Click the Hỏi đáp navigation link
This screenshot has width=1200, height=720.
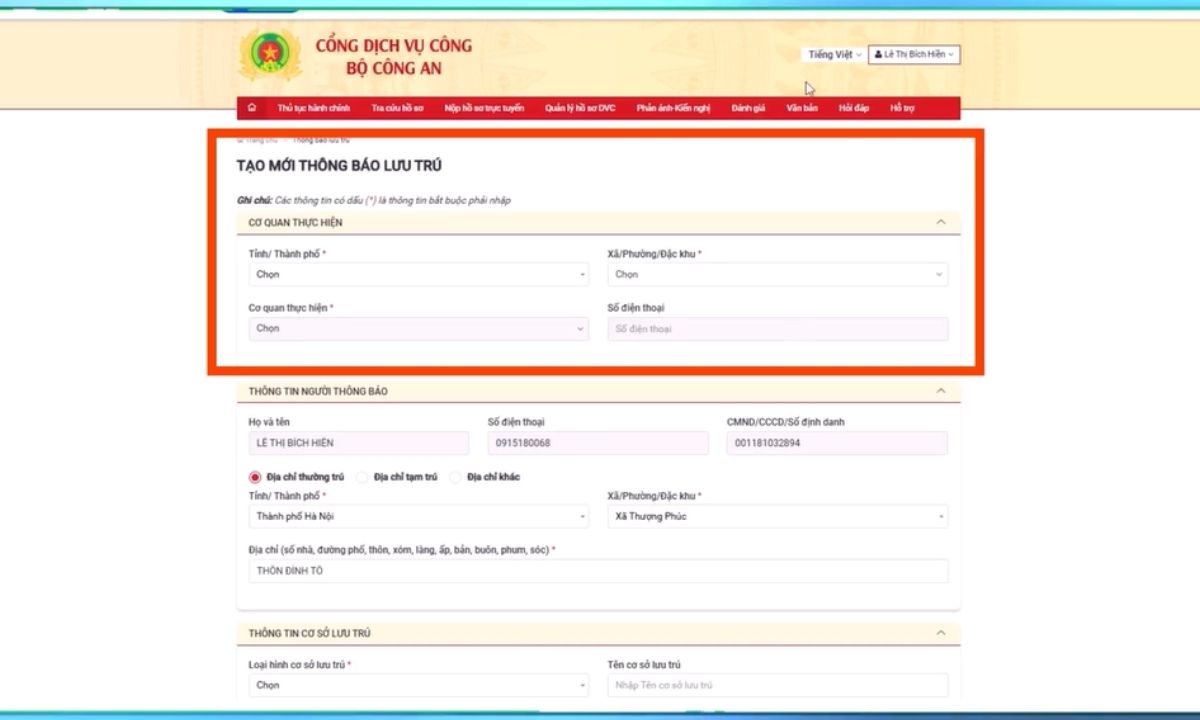[854, 108]
